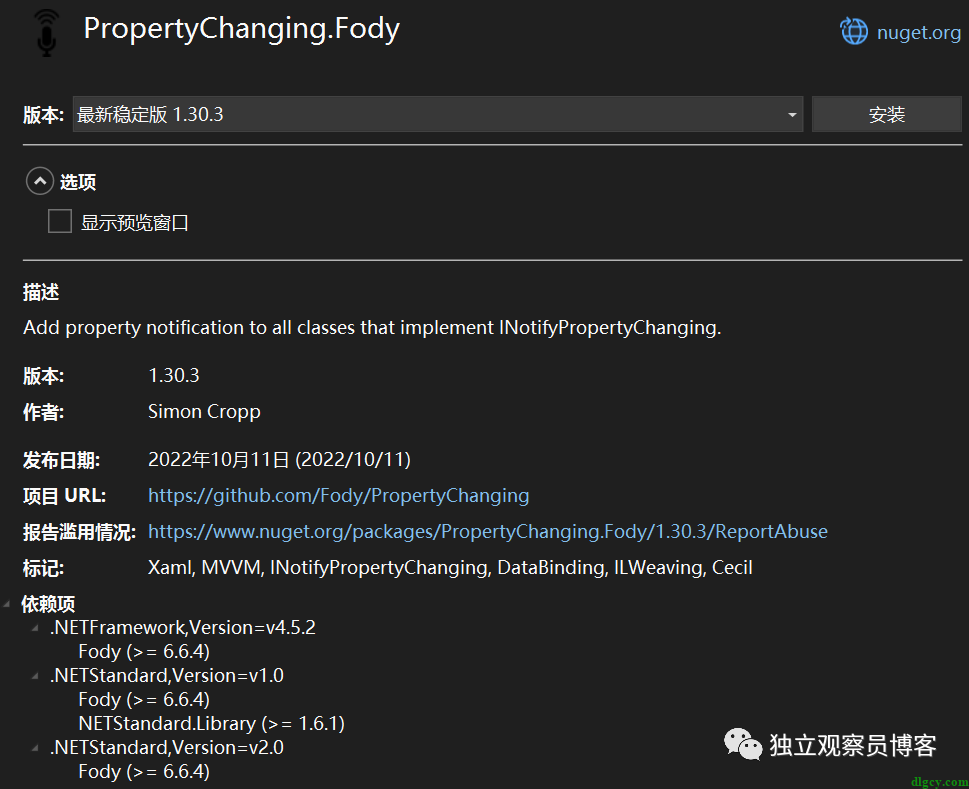Click the author name Simon Cropp

tap(204, 412)
